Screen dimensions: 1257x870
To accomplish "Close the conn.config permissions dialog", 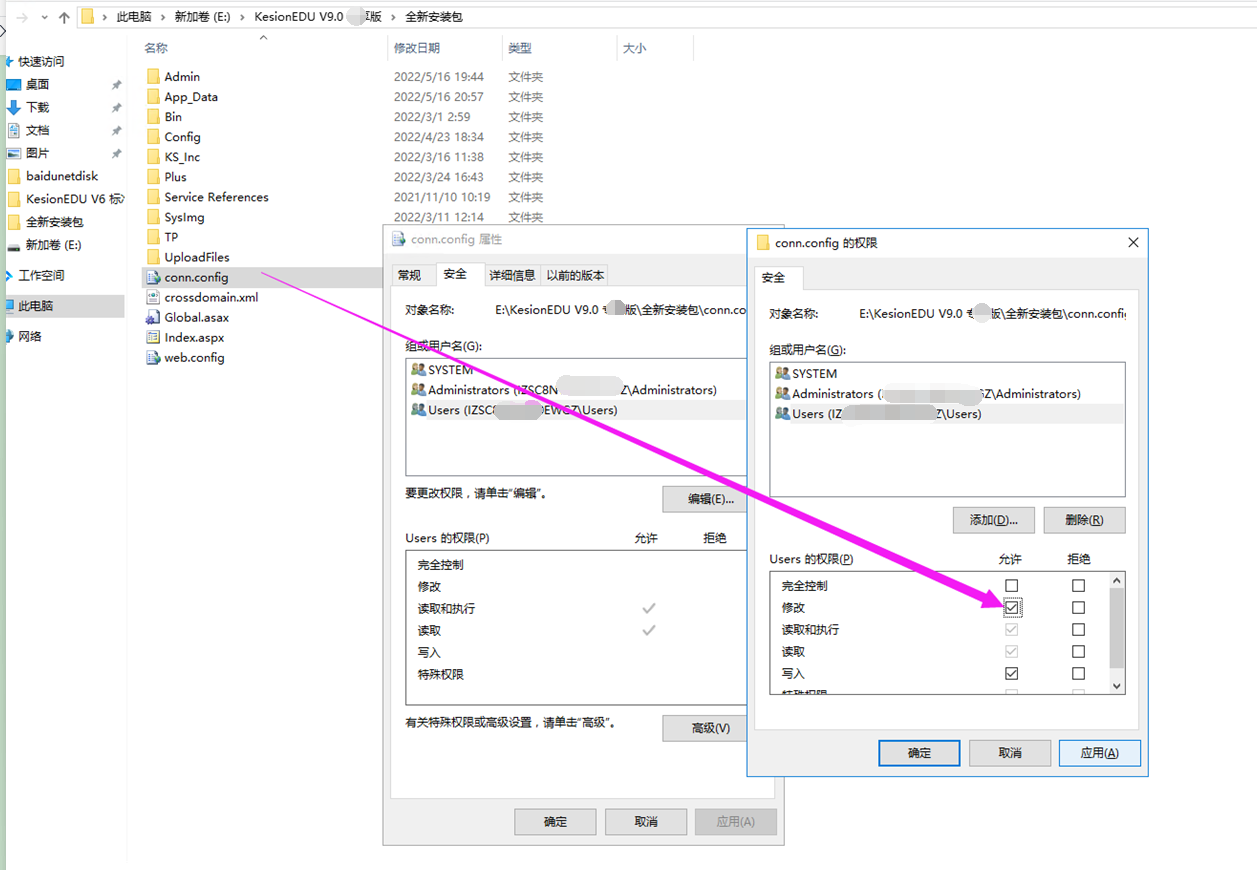I will [x=1133, y=242].
